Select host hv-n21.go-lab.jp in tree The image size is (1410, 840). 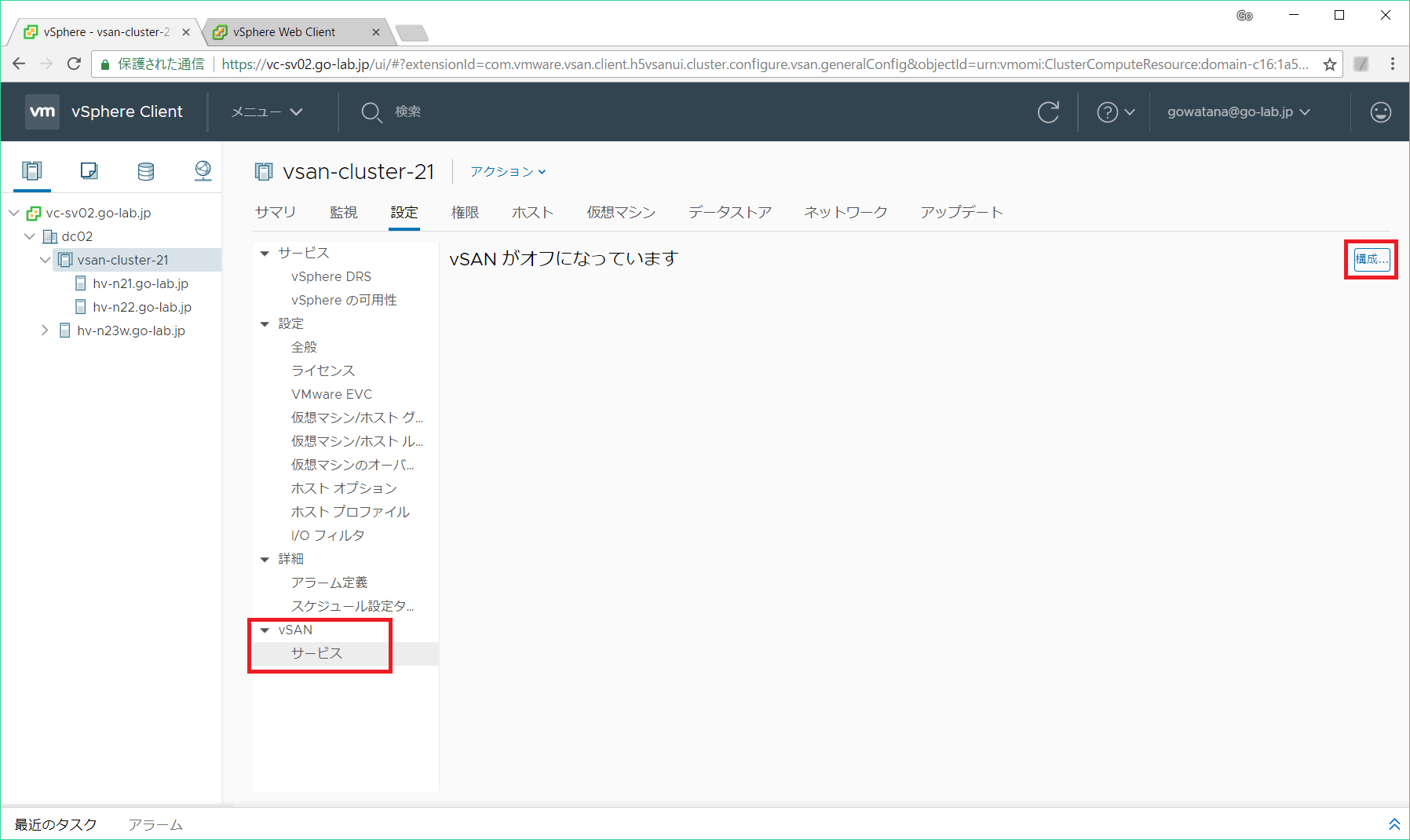[x=141, y=283]
